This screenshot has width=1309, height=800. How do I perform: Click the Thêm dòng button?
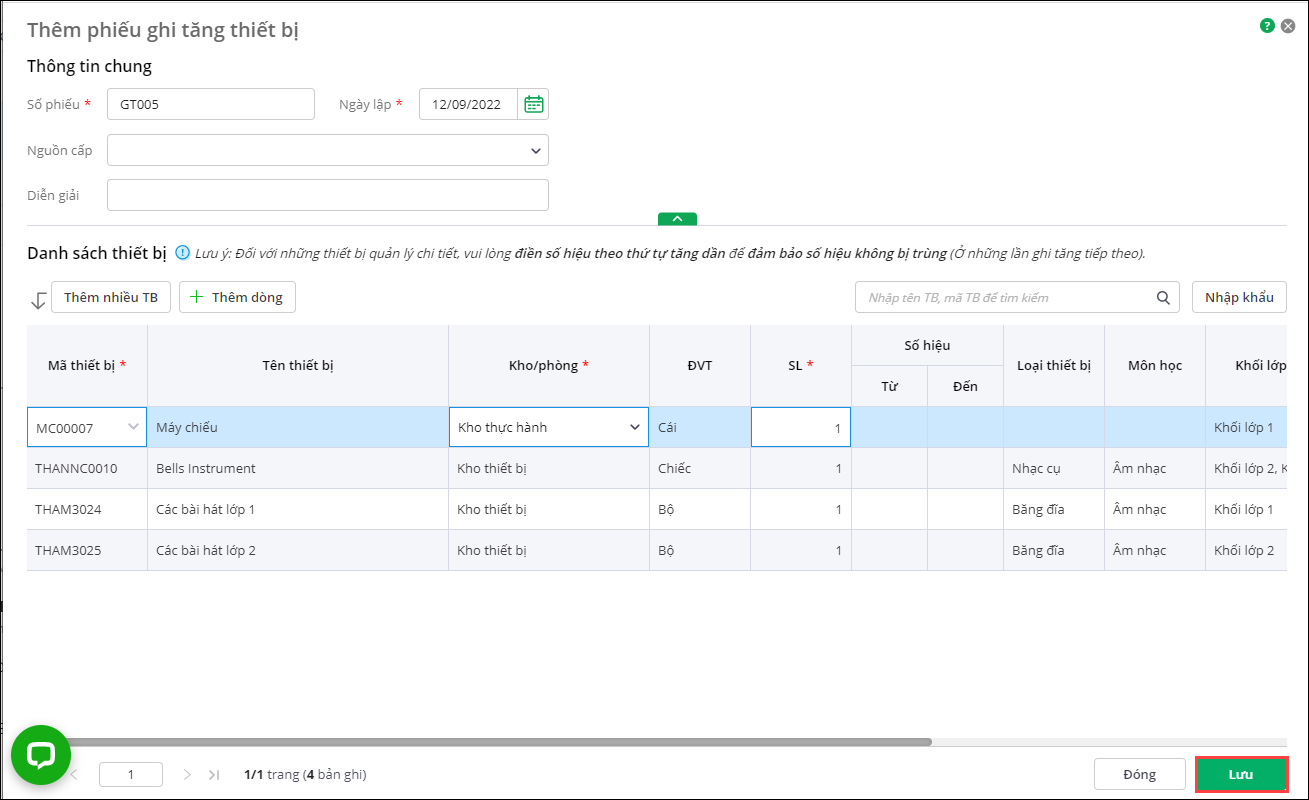[x=237, y=297]
